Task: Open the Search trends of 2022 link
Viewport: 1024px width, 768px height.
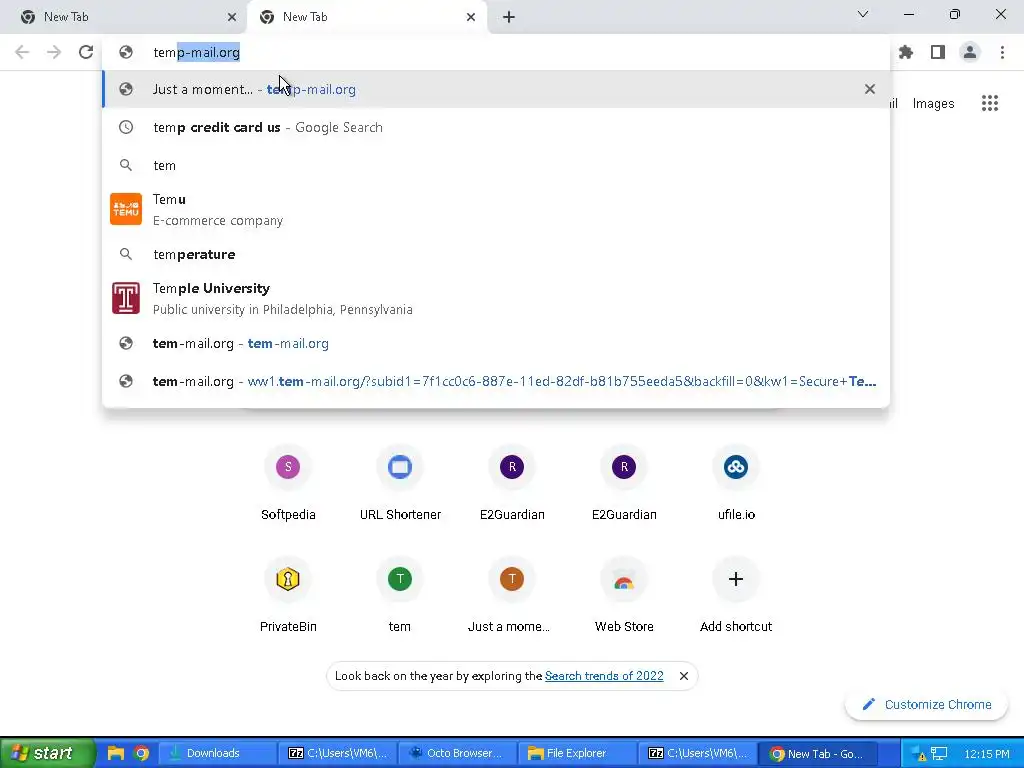Action: click(x=604, y=676)
